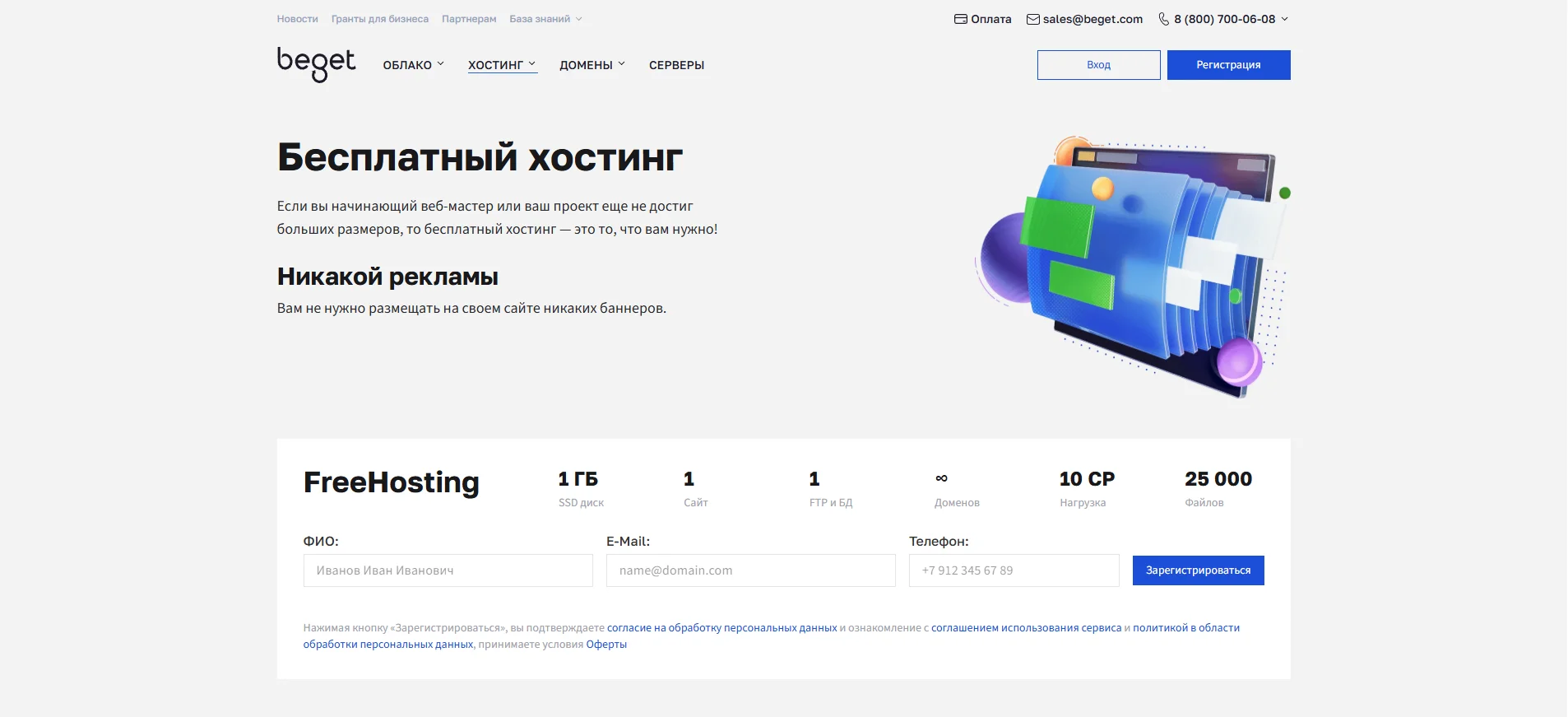Focus the E-Mail input field
The height and width of the screenshot is (717, 1568).
[x=751, y=570]
